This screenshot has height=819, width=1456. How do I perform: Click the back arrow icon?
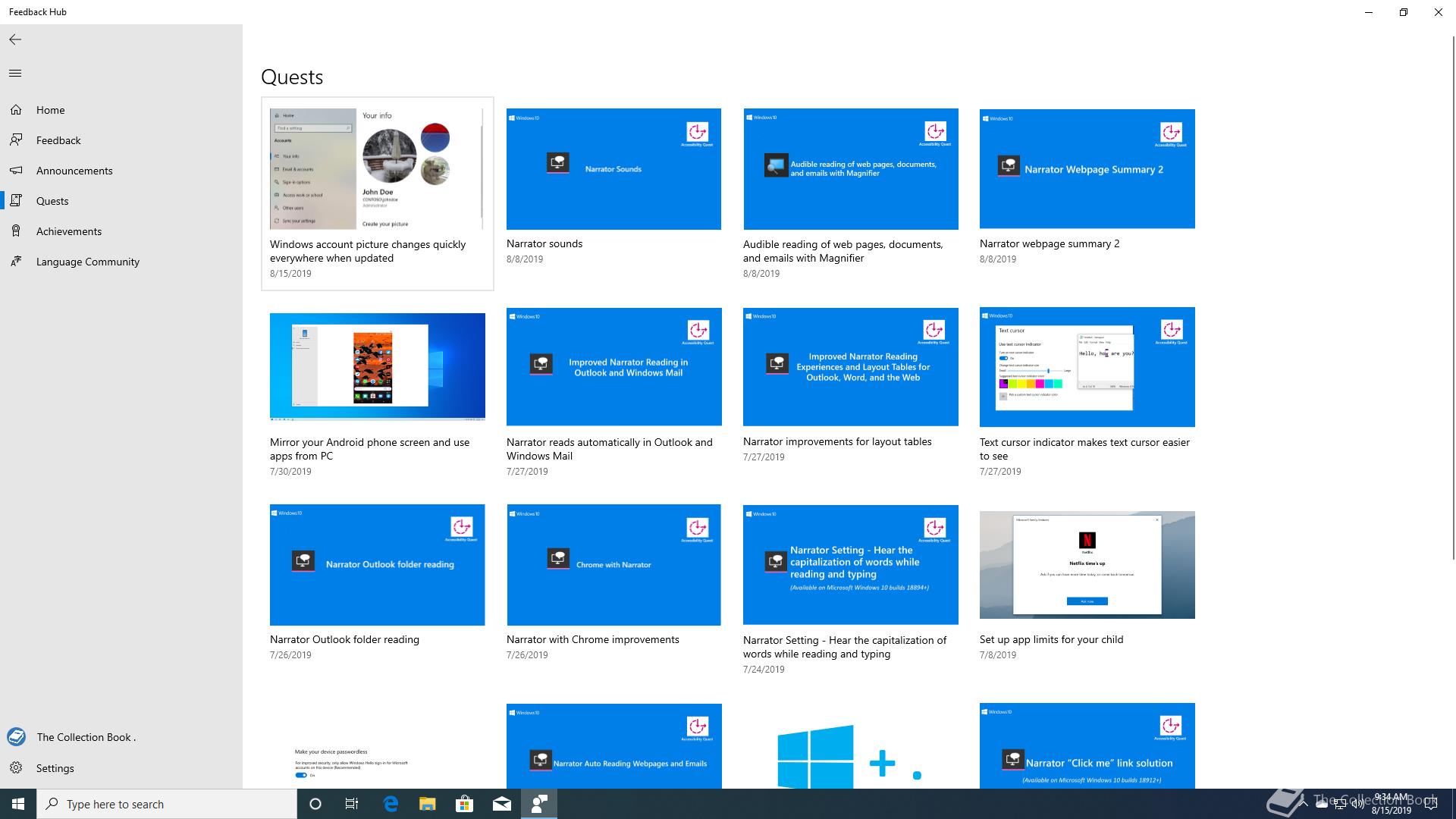(x=15, y=39)
